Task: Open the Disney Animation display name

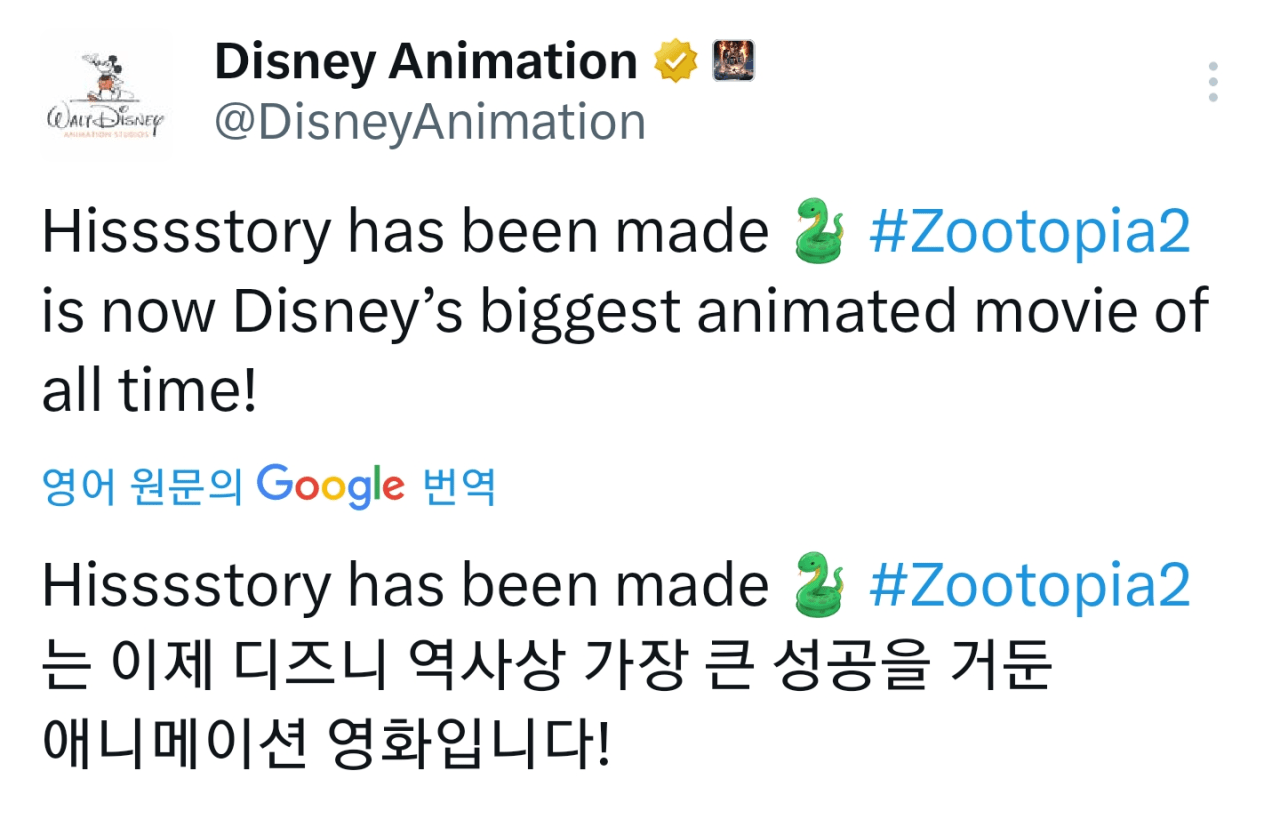Action: point(425,62)
